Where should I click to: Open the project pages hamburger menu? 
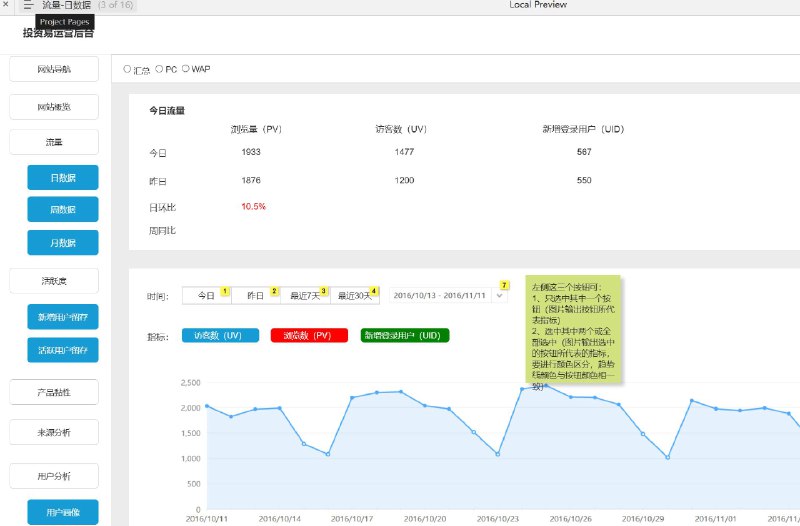[28, 5]
